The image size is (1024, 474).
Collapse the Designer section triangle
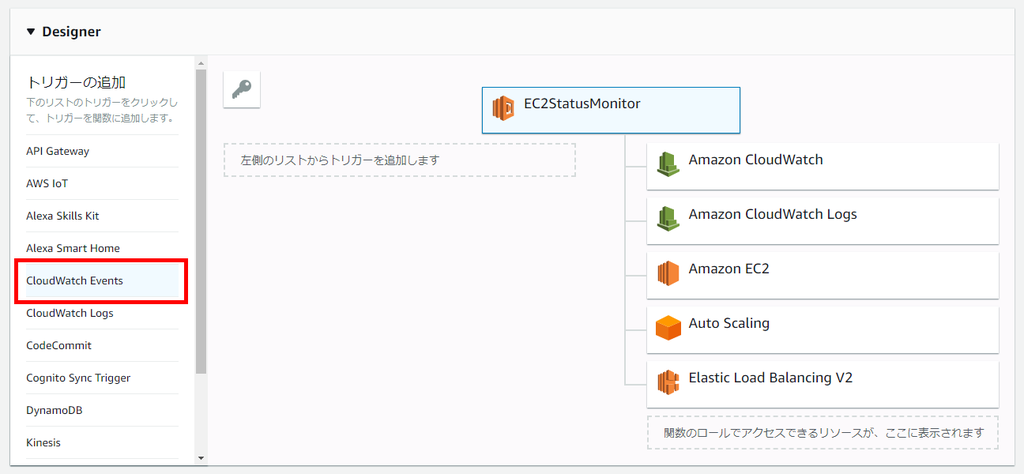point(30,32)
